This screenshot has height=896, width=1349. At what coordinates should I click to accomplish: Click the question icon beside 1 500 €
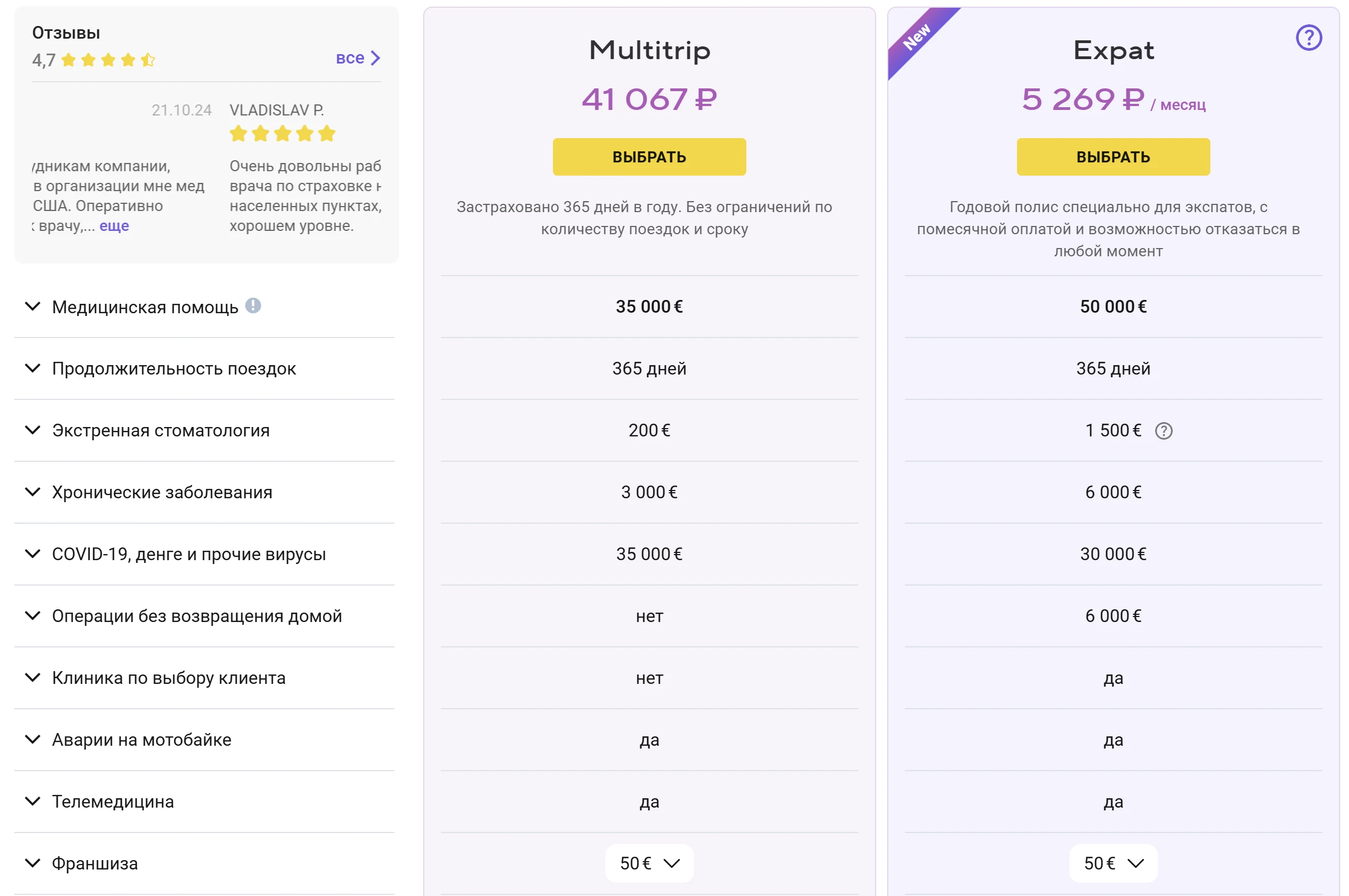point(1163,431)
